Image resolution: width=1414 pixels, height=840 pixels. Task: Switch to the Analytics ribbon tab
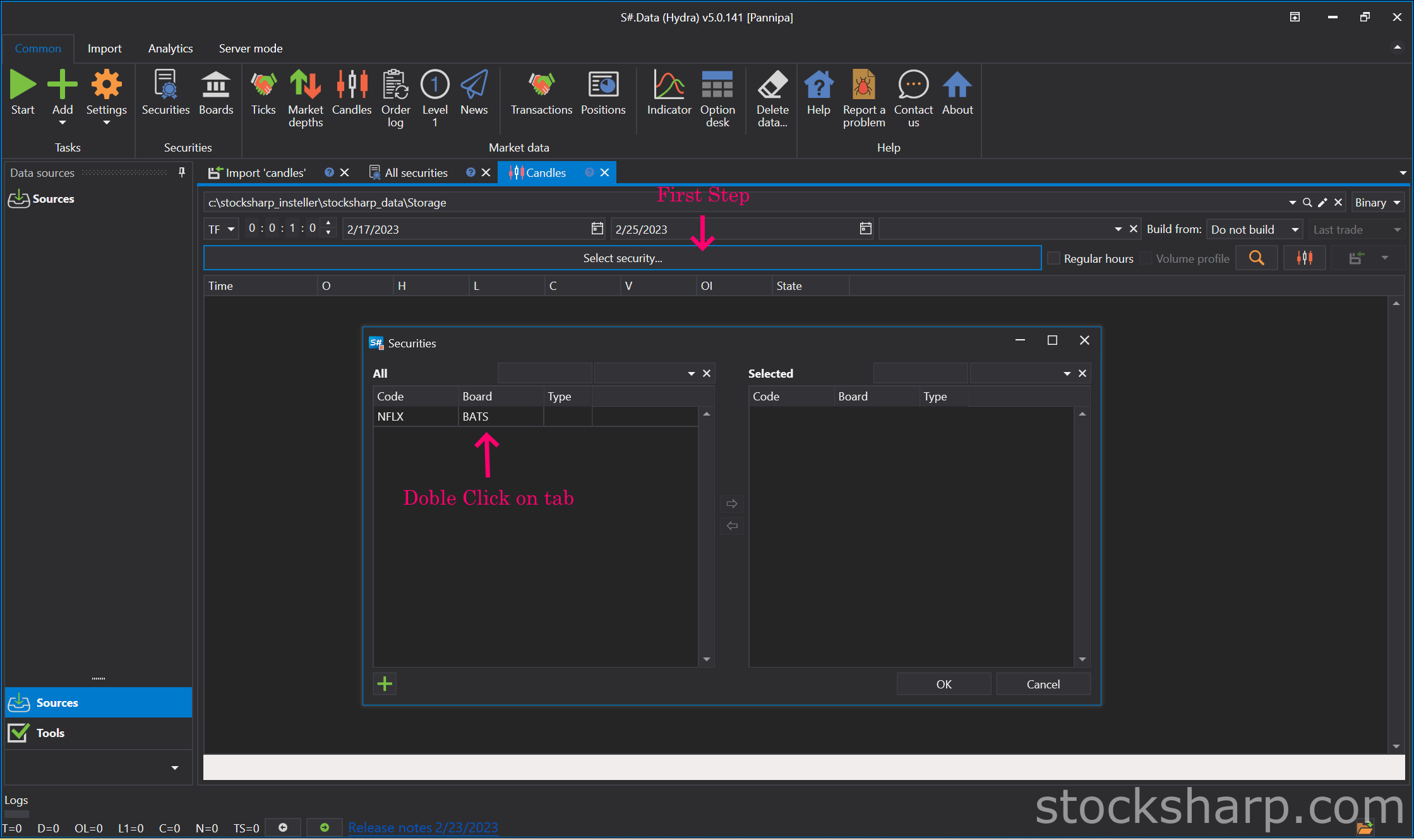171,49
